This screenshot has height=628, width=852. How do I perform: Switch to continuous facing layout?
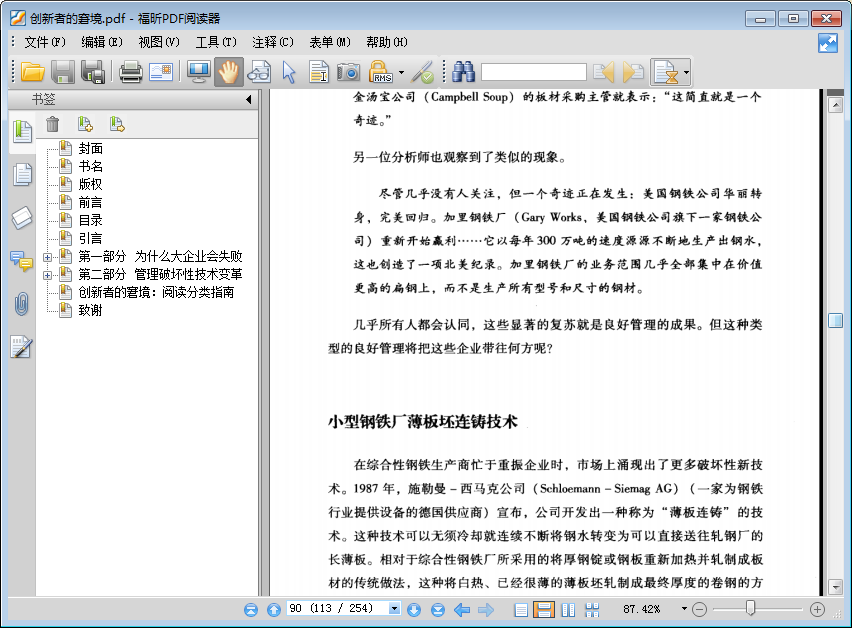(x=592, y=610)
